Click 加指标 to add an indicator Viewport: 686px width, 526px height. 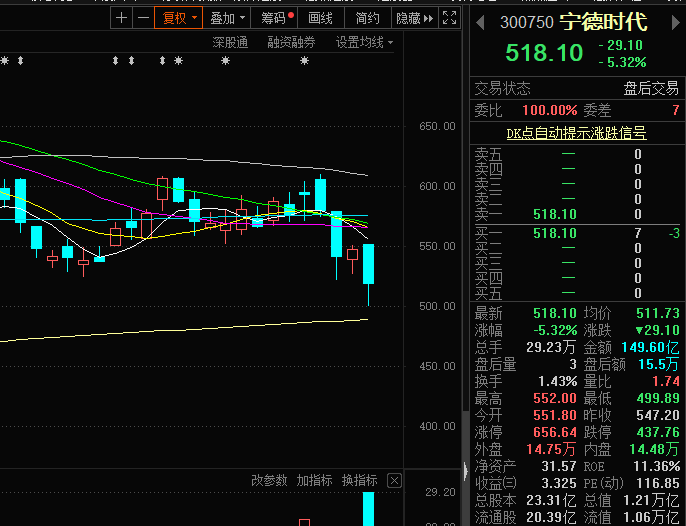314,480
